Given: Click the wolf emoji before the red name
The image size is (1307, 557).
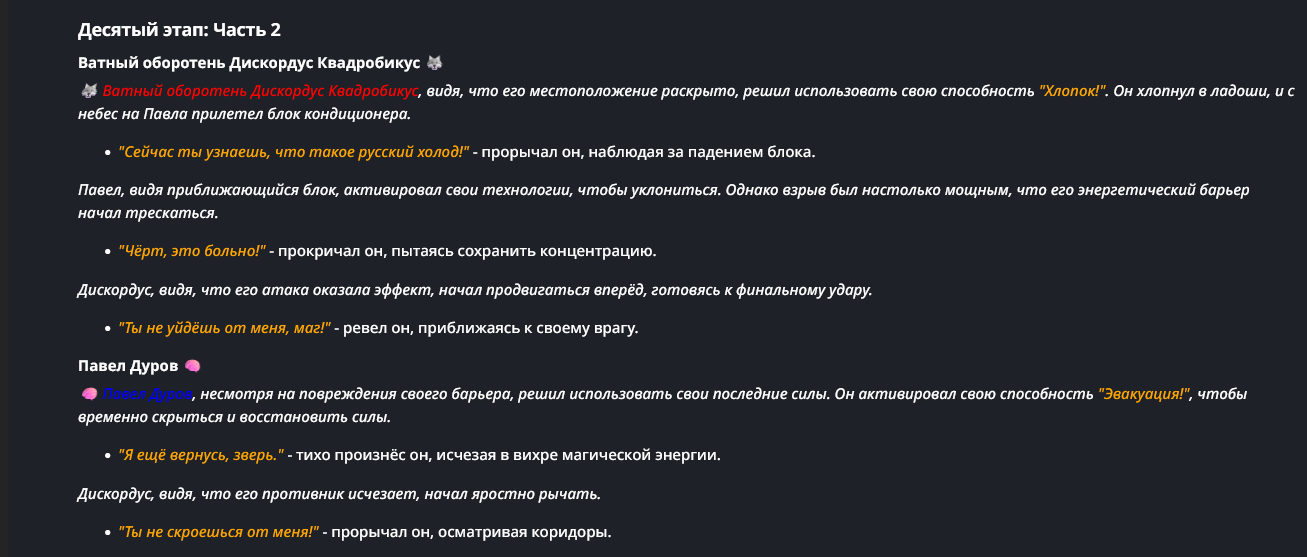Looking at the screenshot, I should coord(88,90).
